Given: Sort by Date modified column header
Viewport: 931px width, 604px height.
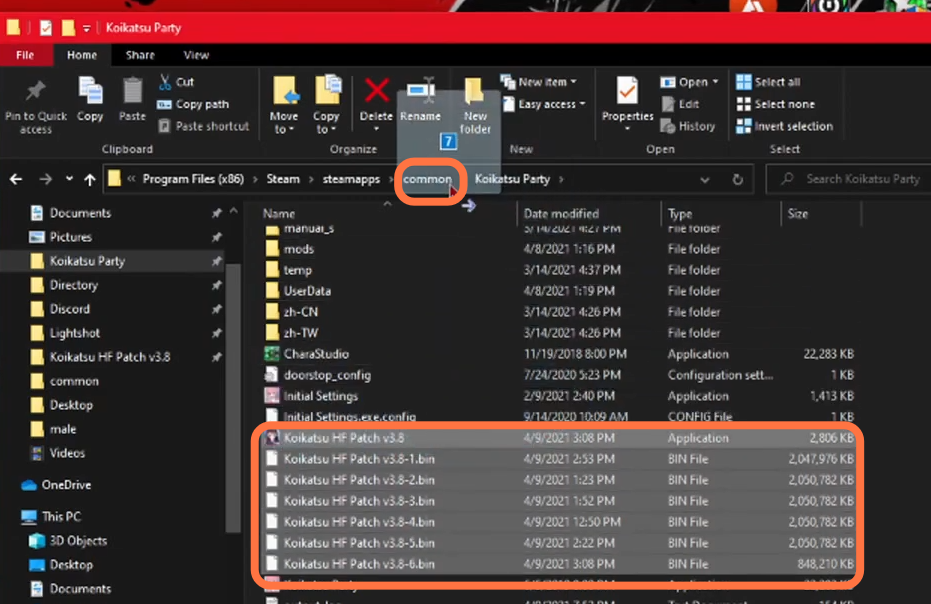Looking at the screenshot, I should point(561,214).
